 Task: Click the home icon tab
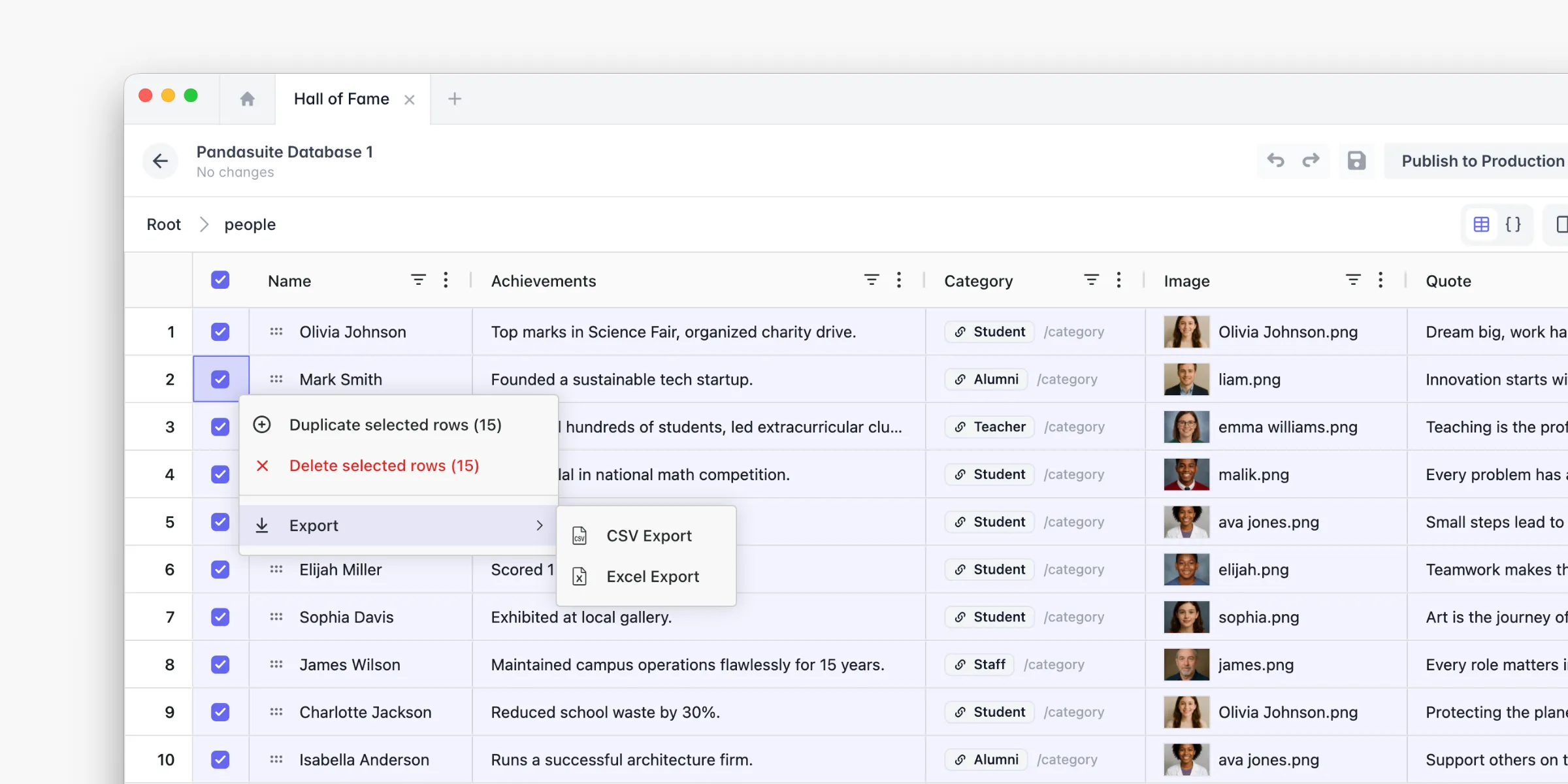click(x=247, y=99)
